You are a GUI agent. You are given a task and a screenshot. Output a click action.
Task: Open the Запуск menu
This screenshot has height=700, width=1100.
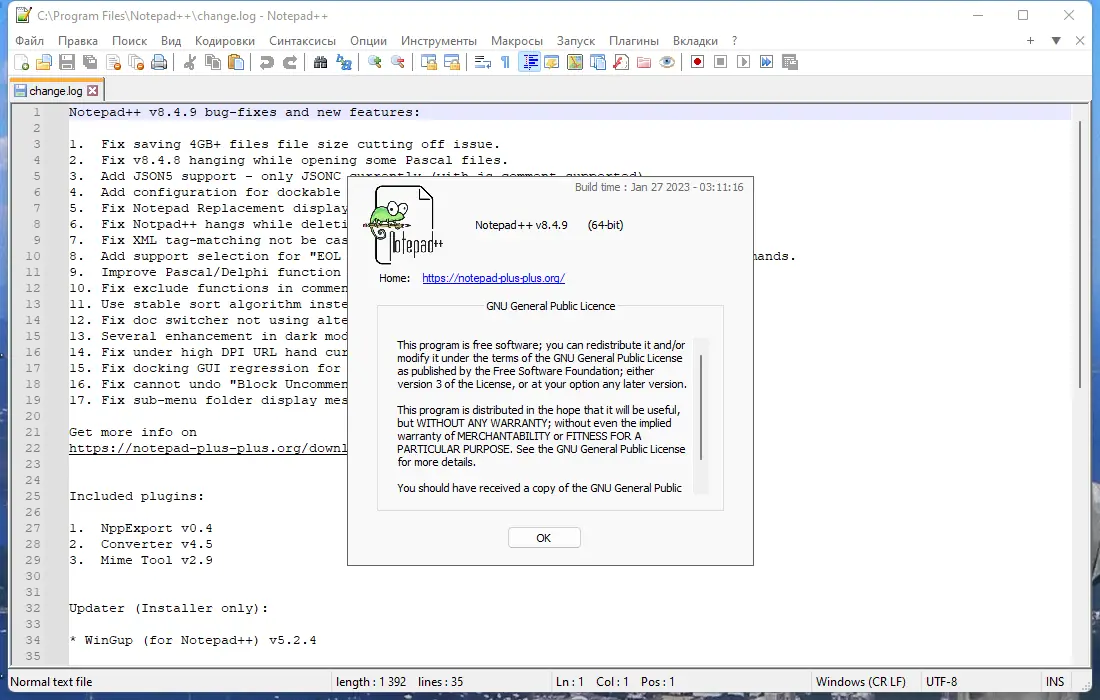point(576,41)
